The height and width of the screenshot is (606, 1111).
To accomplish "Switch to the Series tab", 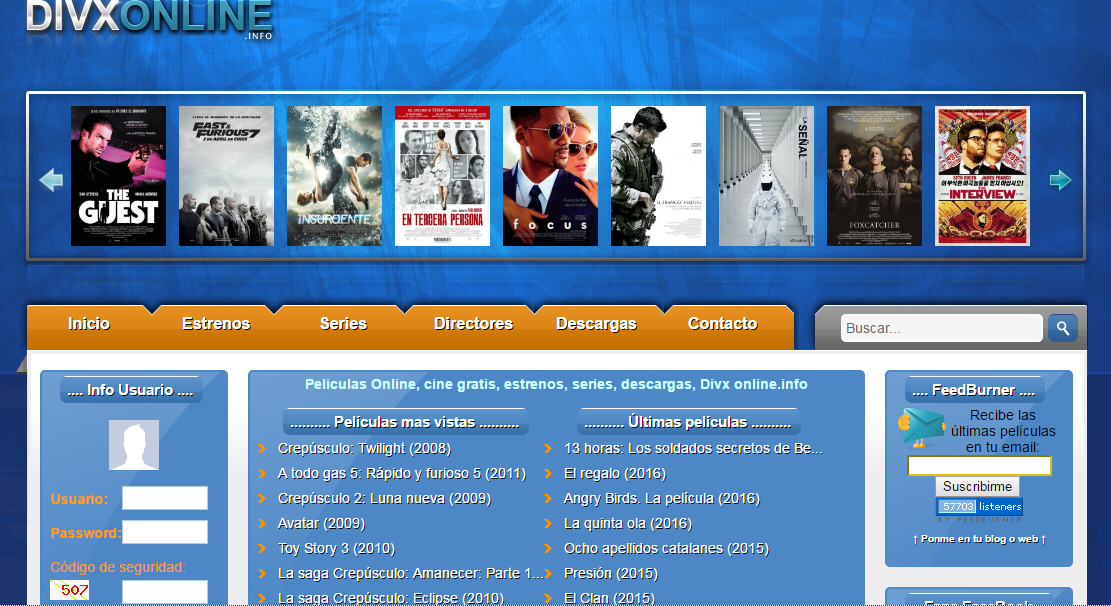I will [x=343, y=324].
